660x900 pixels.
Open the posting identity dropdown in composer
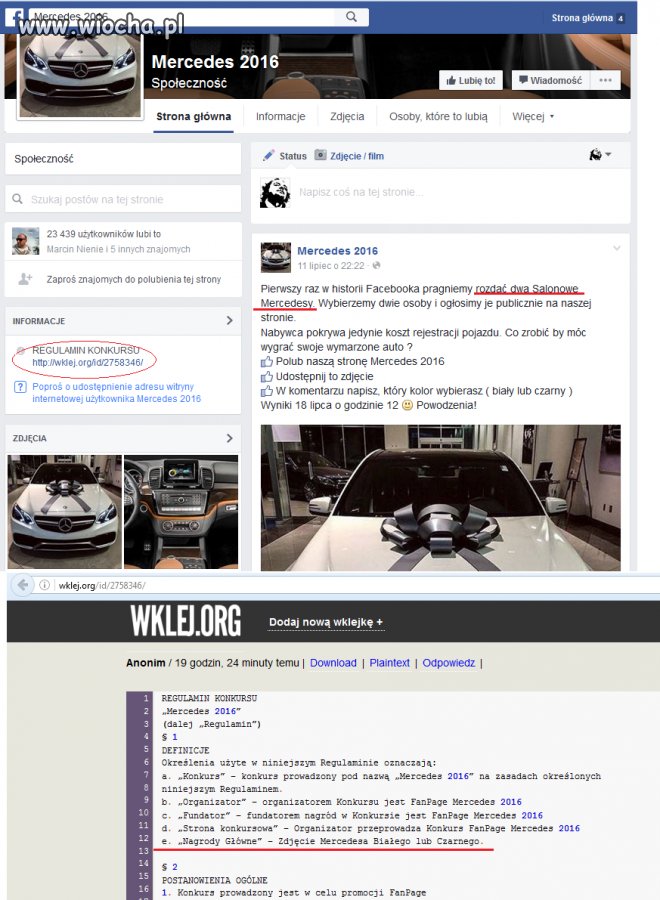[x=600, y=154]
